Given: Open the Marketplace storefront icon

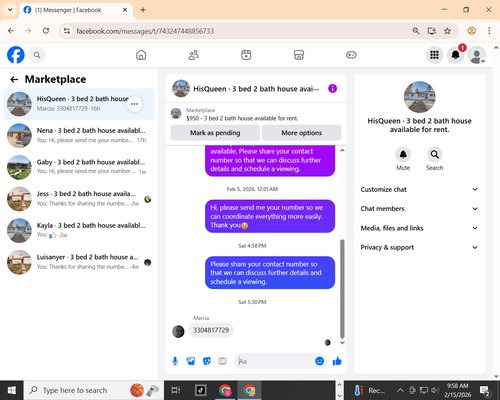Looking at the screenshot, I should [299, 55].
